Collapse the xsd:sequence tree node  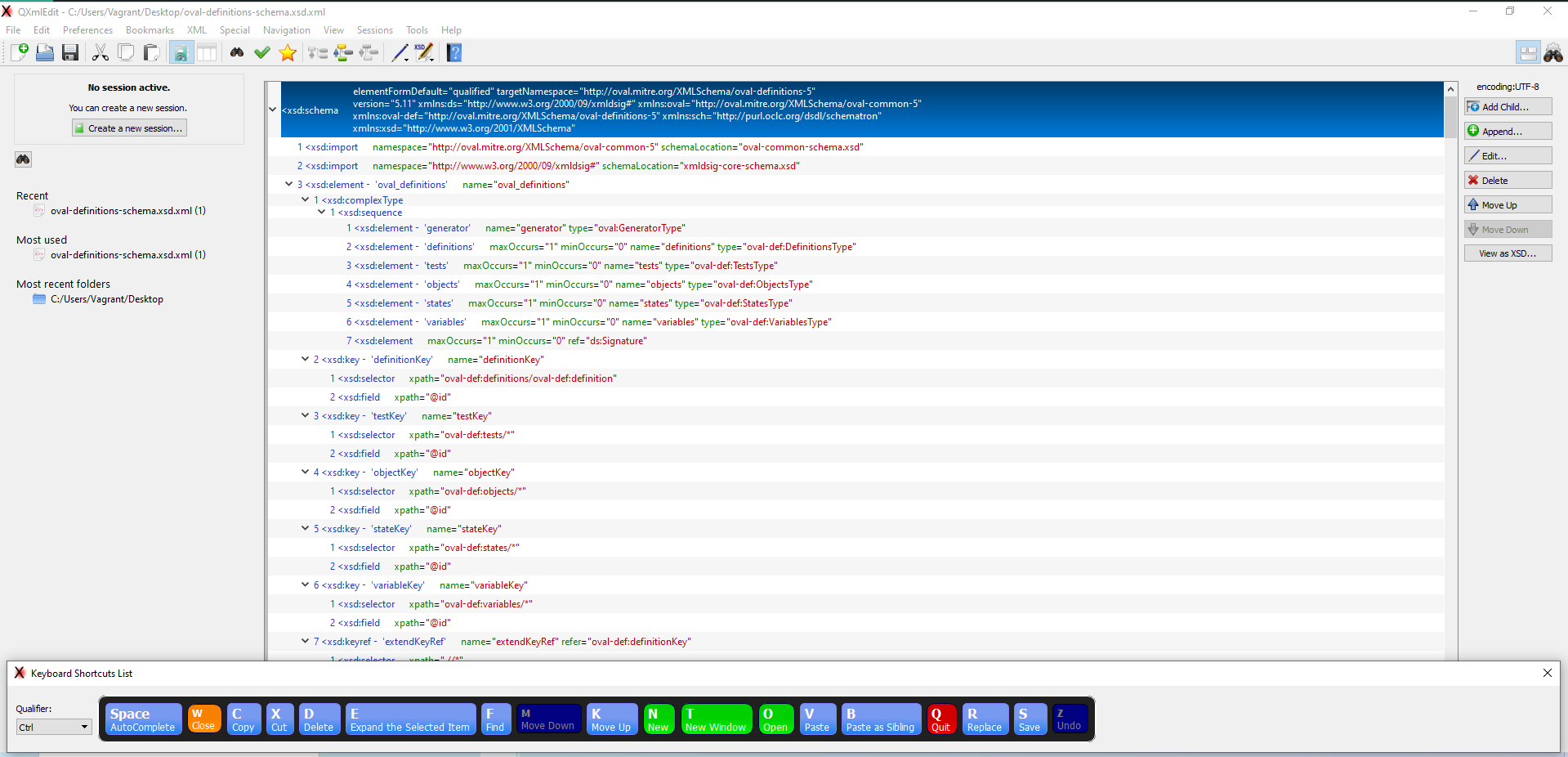(321, 212)
